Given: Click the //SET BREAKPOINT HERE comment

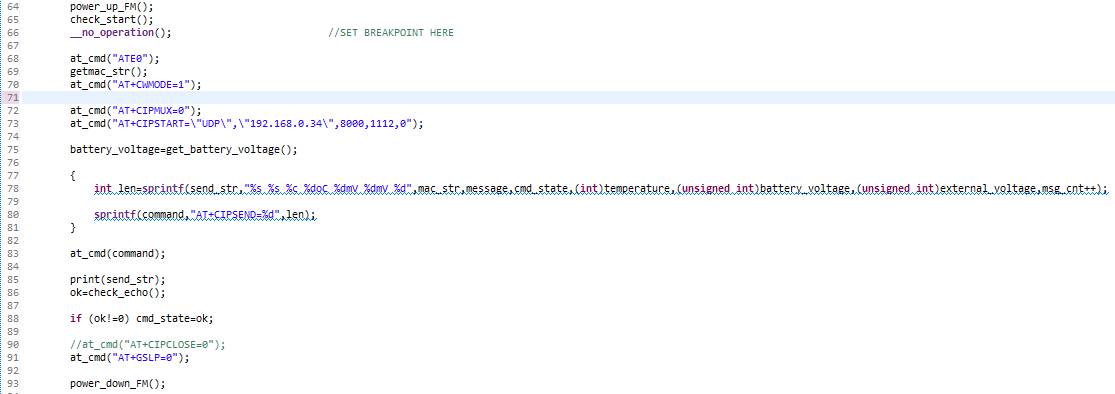Looking at the screenshot, I should coord(390,33).
